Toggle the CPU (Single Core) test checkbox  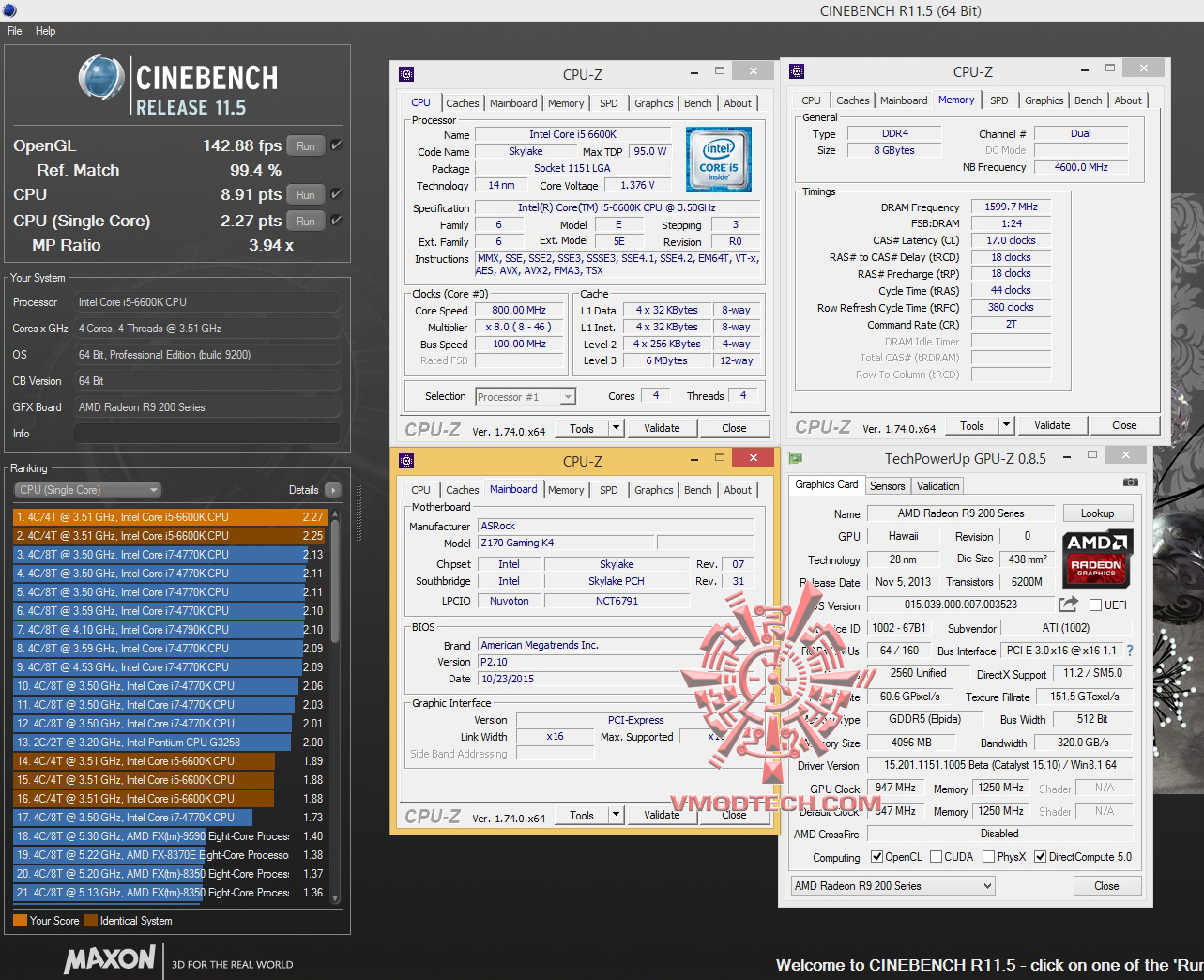[336, 221]
